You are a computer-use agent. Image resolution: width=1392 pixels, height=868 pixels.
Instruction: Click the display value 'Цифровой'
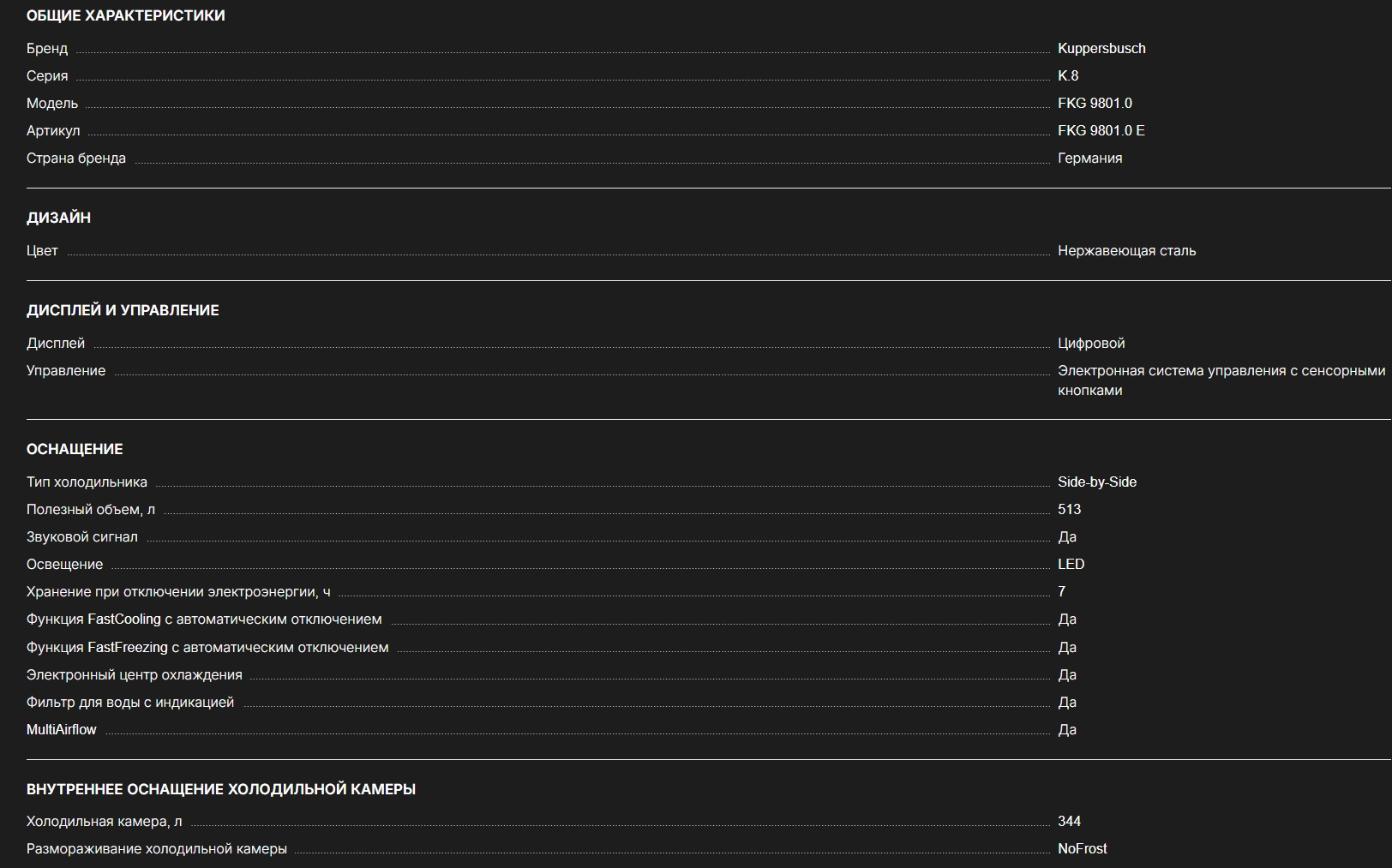click(1091, 344)
